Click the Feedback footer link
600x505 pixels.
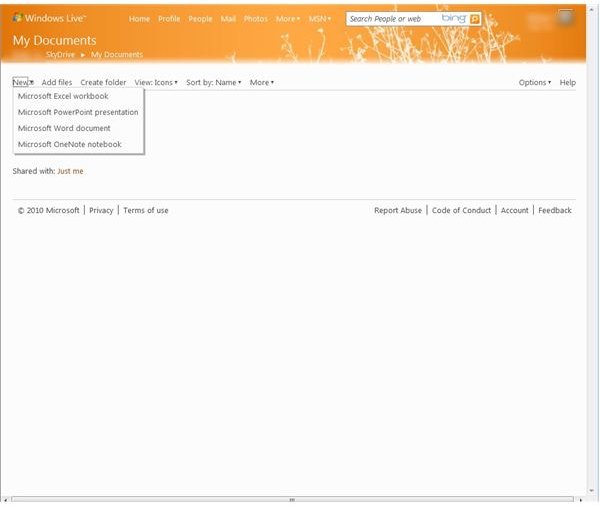(x=555, y=210)
